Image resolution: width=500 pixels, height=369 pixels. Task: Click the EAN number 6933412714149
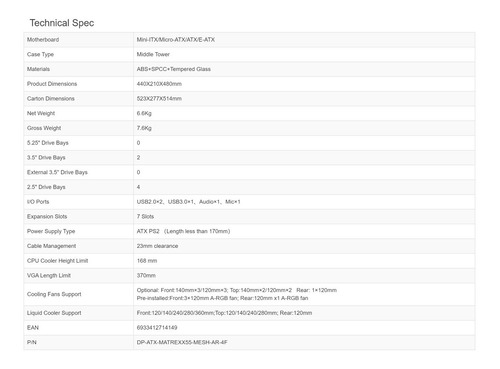(157, 328)
